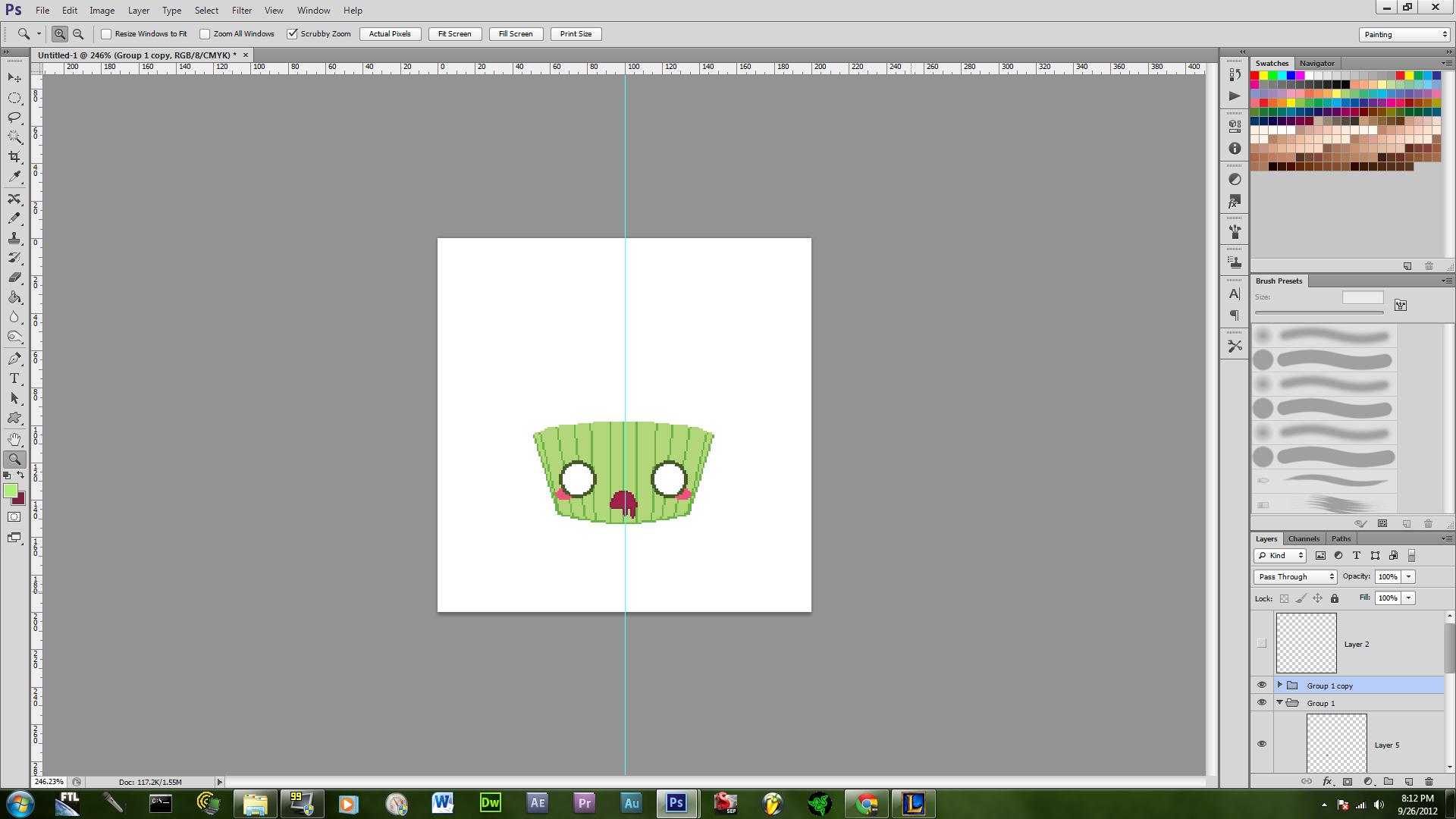1456x819 pixels.
Task: Select the Eraser tool
Action: [14, 278]
